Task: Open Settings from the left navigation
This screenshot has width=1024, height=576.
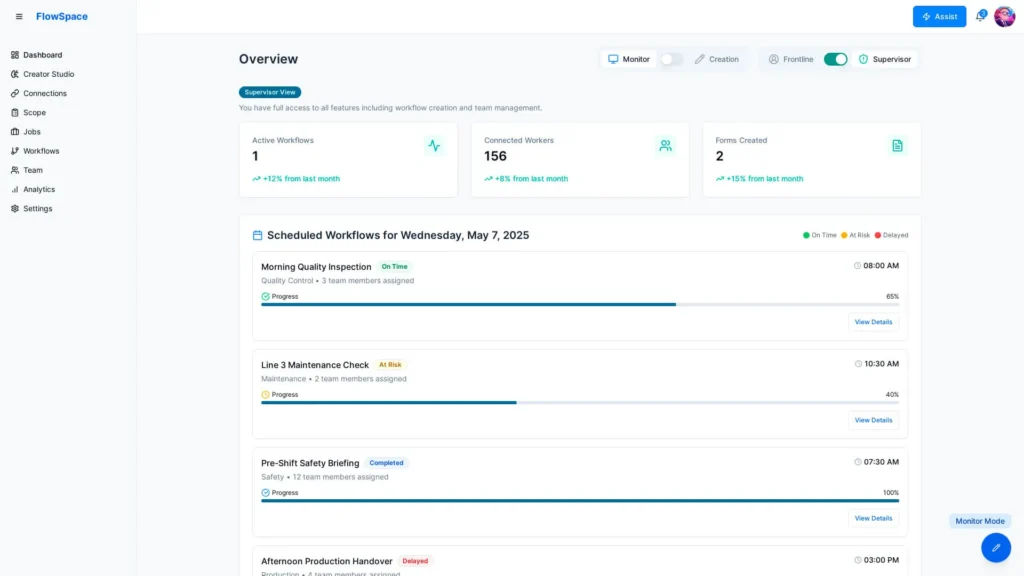Action: 37,208
